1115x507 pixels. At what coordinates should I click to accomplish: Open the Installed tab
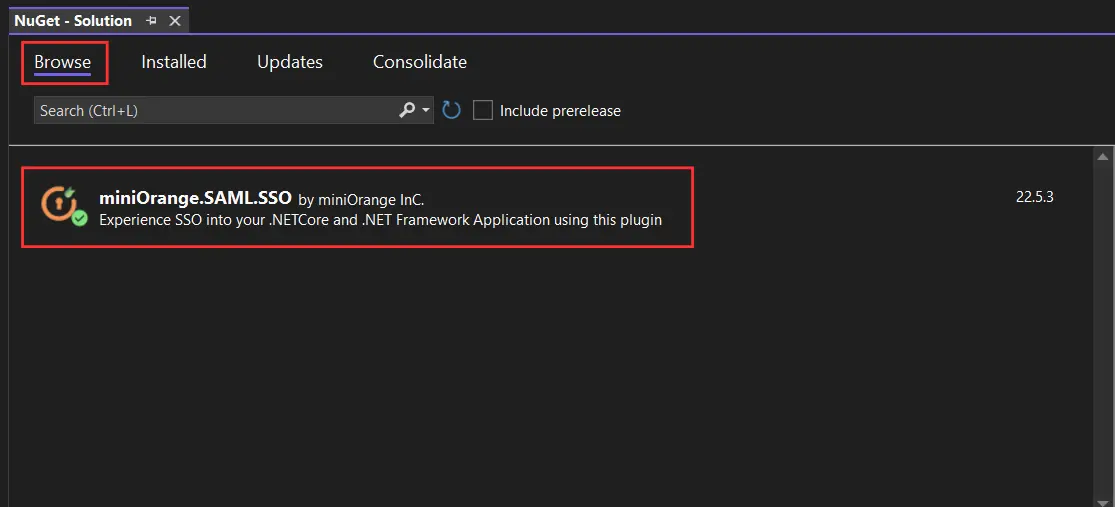[174, 62]
